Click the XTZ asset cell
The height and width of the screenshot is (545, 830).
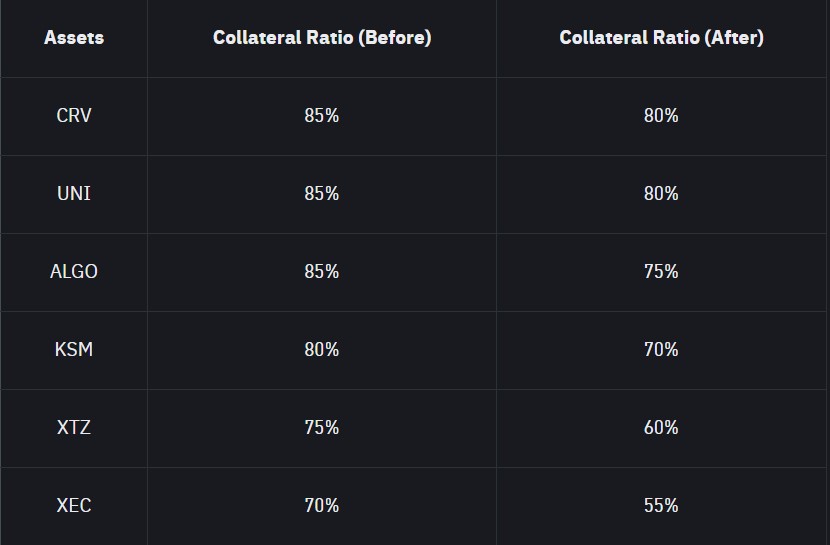[74, 428]
